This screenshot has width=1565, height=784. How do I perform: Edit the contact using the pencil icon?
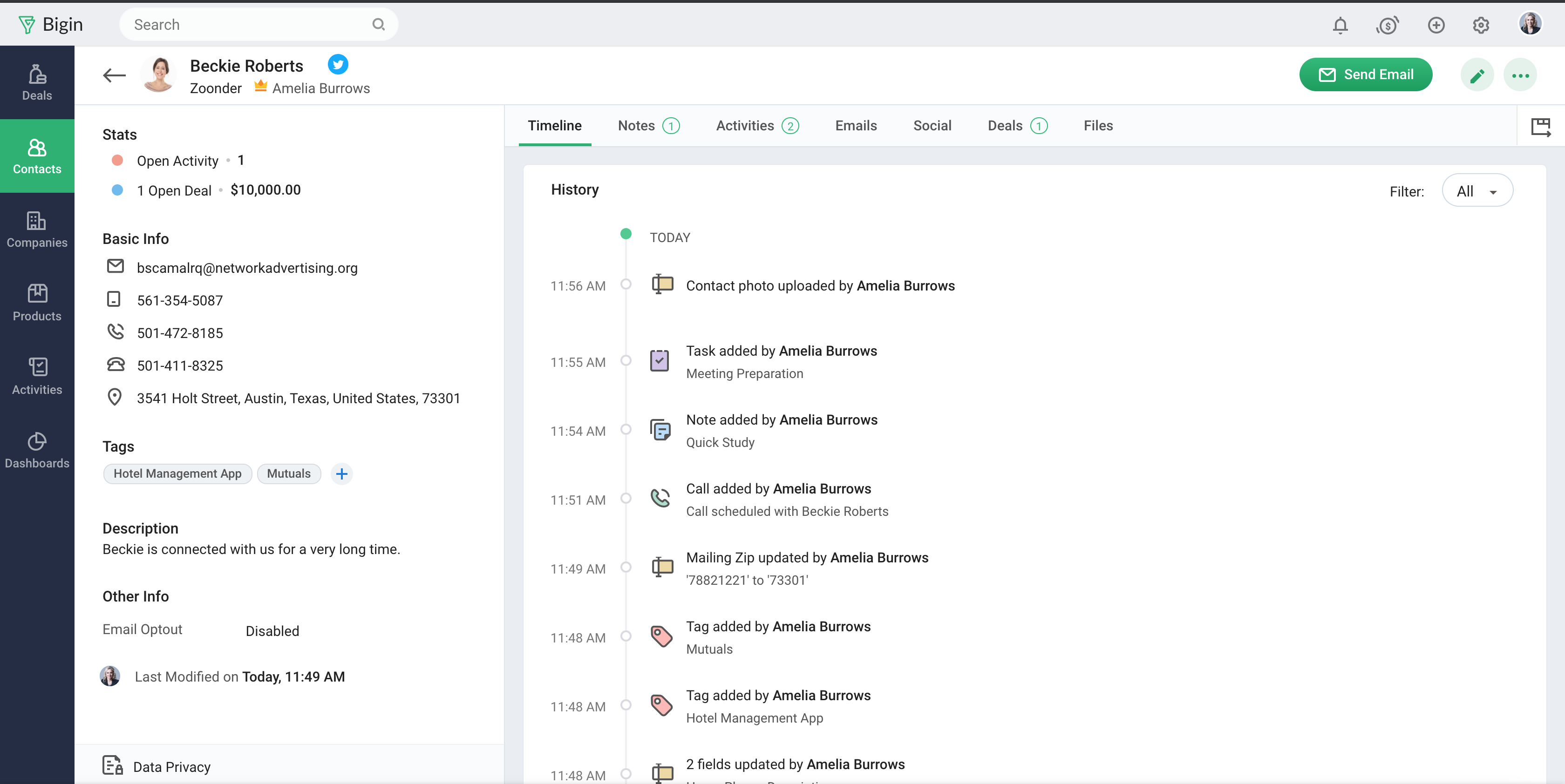1477,74
